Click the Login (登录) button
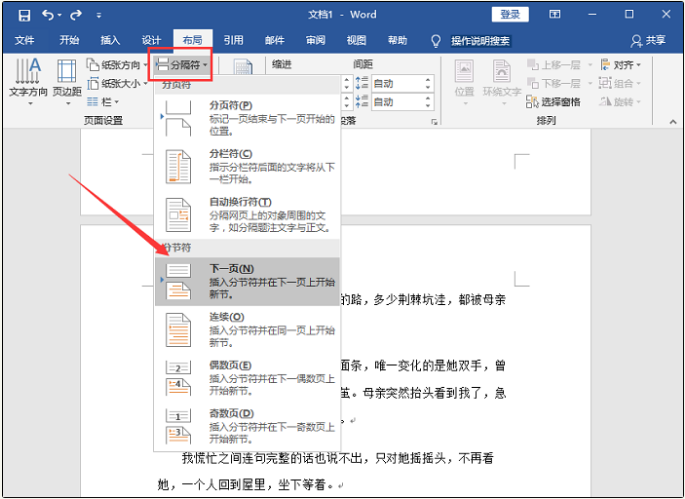Screen dimensions: 685x499 click(x=510, y=15)
